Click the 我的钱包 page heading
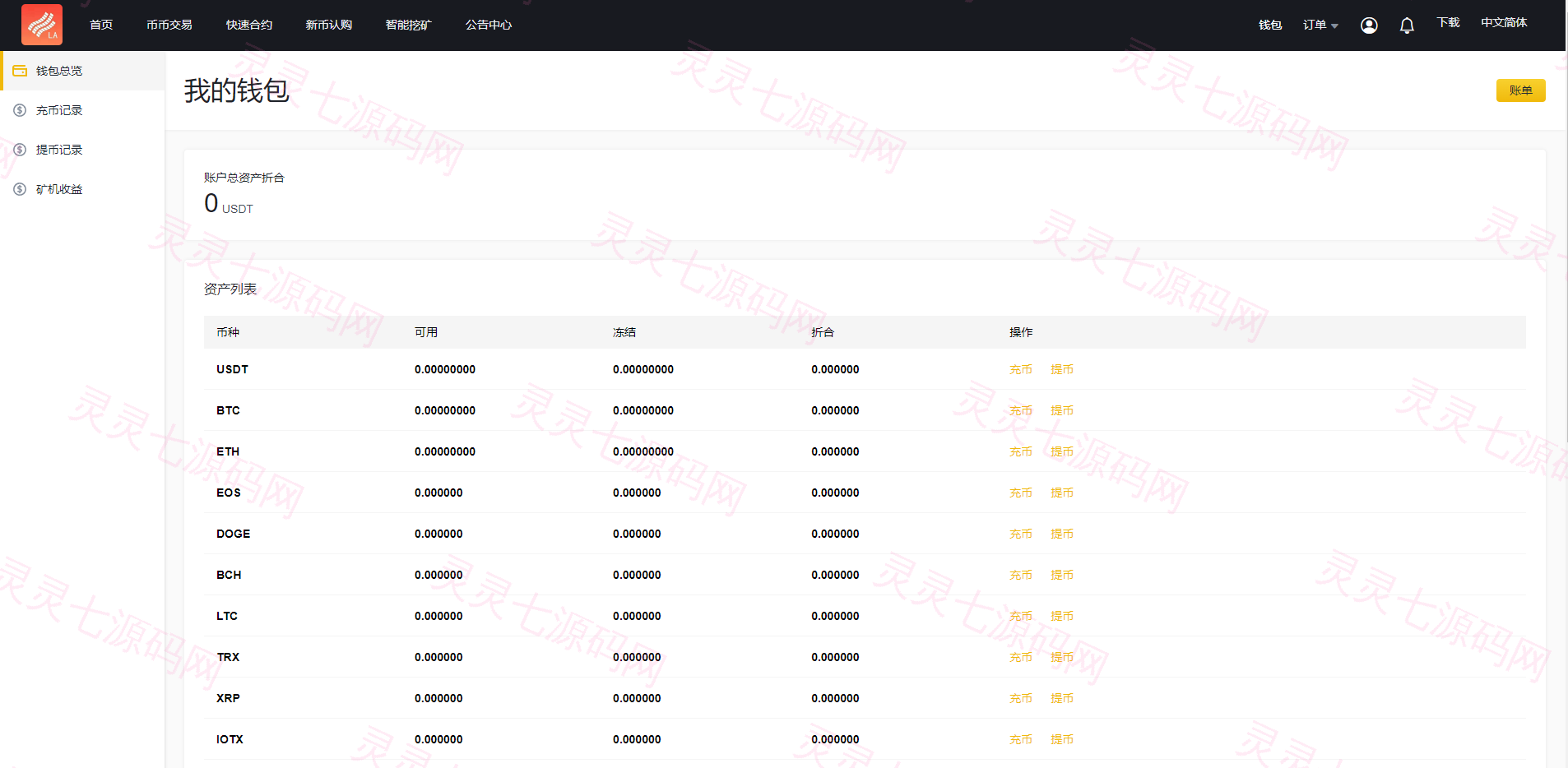Viewport: 1568px width, 768px height. tap(237, 90)
